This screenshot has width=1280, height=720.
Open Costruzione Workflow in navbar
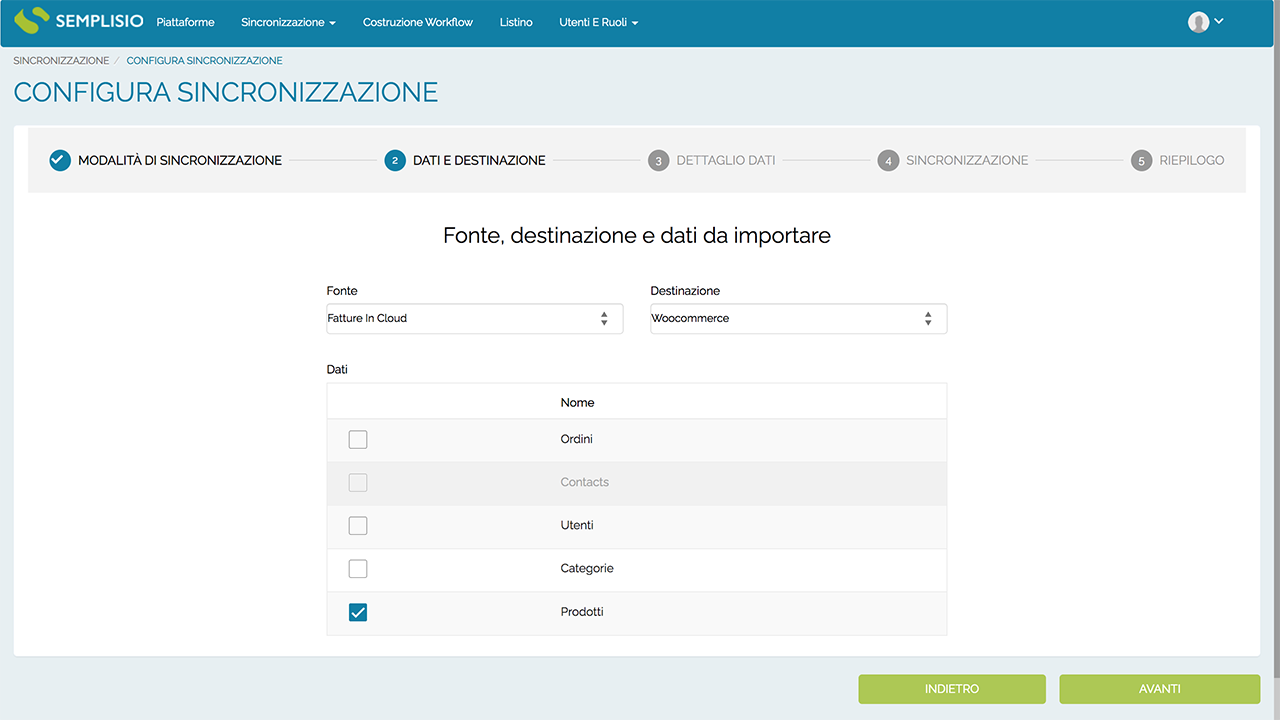pyautogui.click(x=418, y=22)
